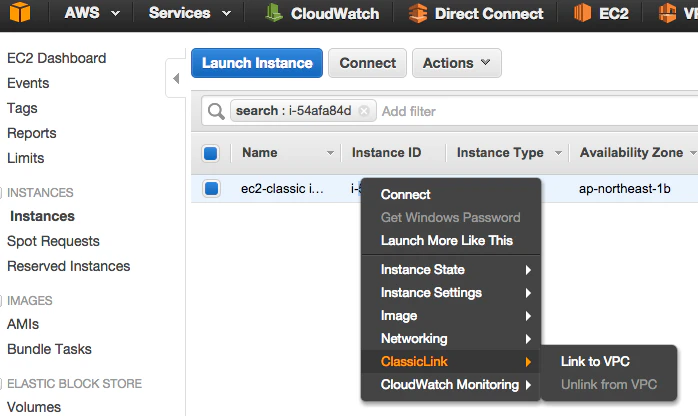Open the AWS dropdown menu
Screen dimensions: 698x416
point(92,13)
